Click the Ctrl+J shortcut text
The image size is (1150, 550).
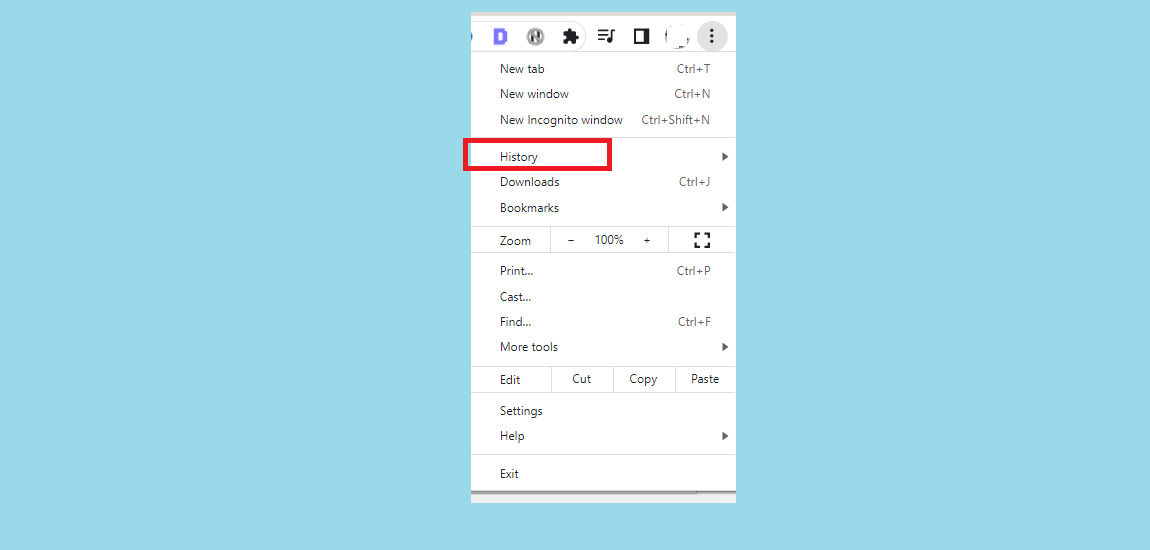pyautogui.click(x=695, y=182)
